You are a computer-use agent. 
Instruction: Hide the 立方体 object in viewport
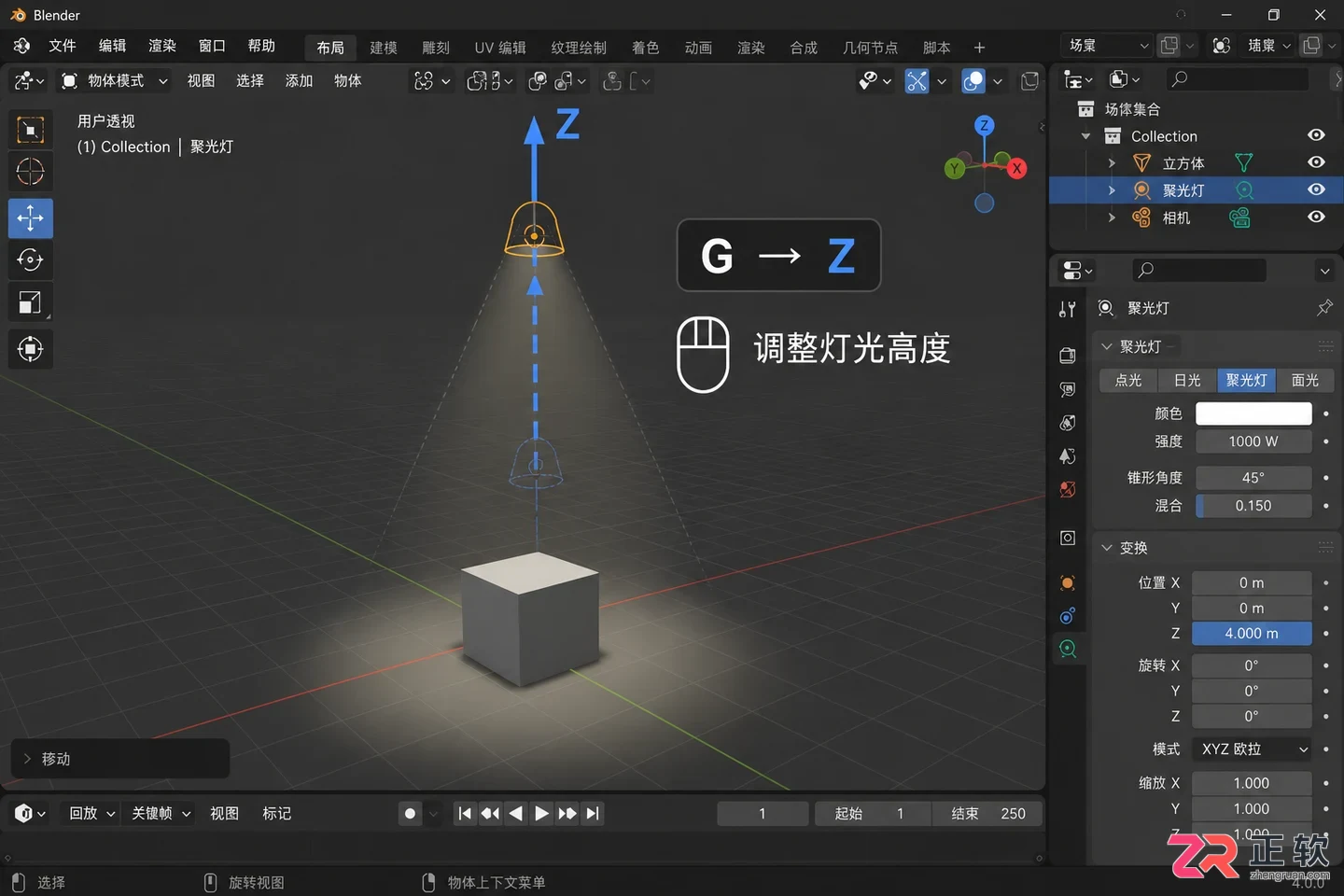point(1316,162)
